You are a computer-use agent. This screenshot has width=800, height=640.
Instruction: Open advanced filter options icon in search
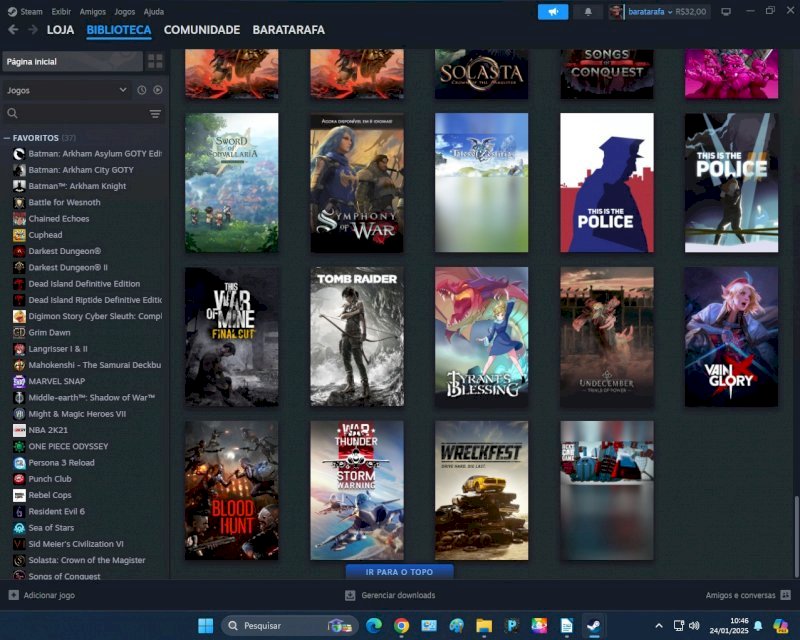pyautogui.click(x=155, y=113)
